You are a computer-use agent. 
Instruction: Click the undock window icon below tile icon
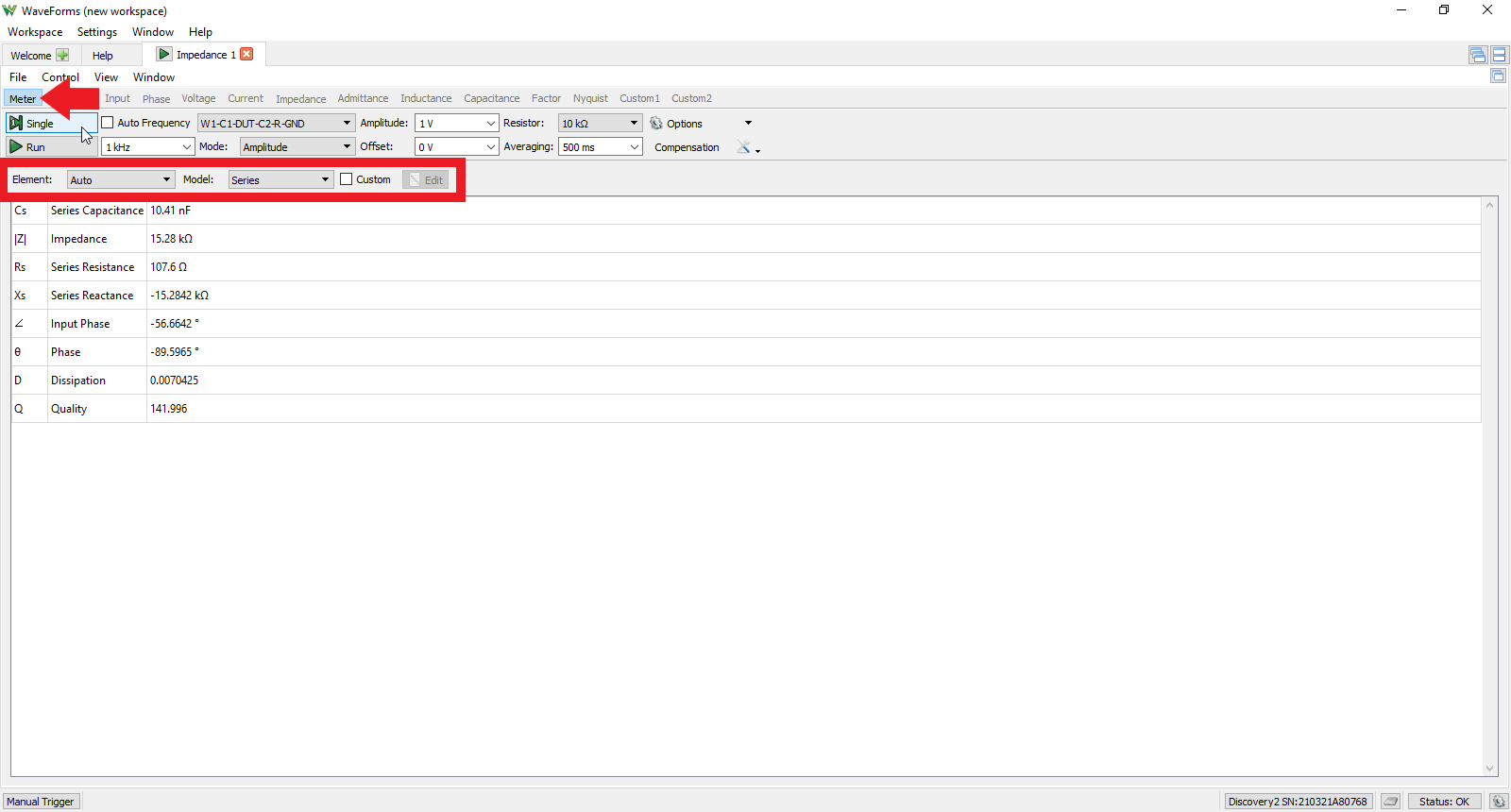pos(1498,76)
